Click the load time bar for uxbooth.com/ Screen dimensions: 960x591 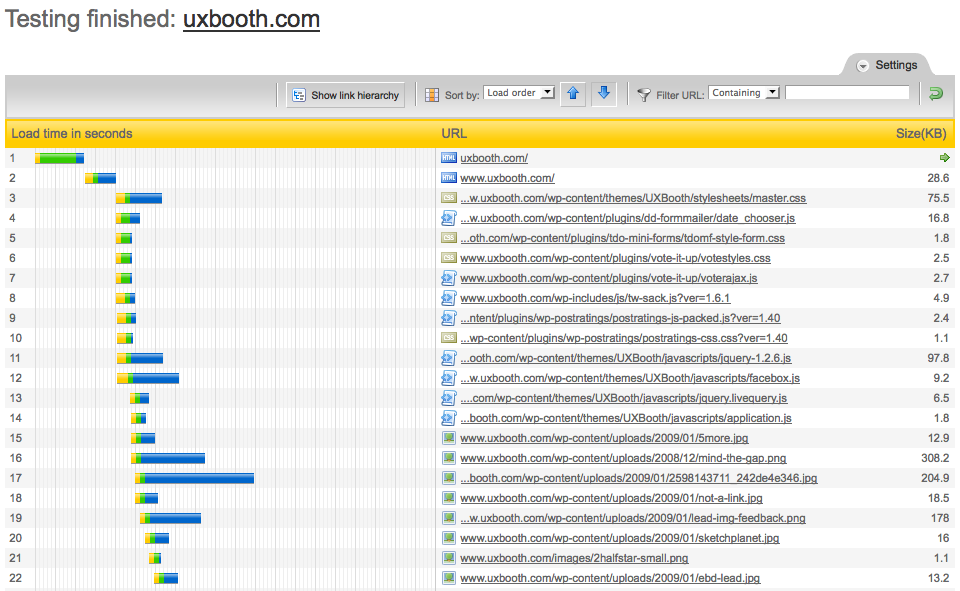pyautogui.click(x=59, y=159)
